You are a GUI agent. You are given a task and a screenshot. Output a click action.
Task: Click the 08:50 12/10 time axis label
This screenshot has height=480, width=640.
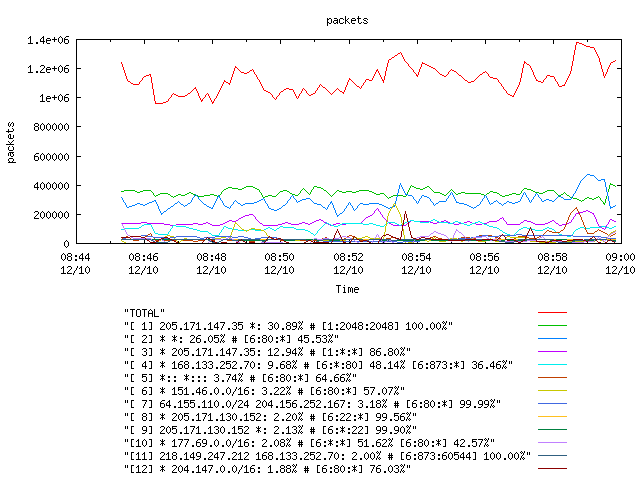(x=279, y=264)
